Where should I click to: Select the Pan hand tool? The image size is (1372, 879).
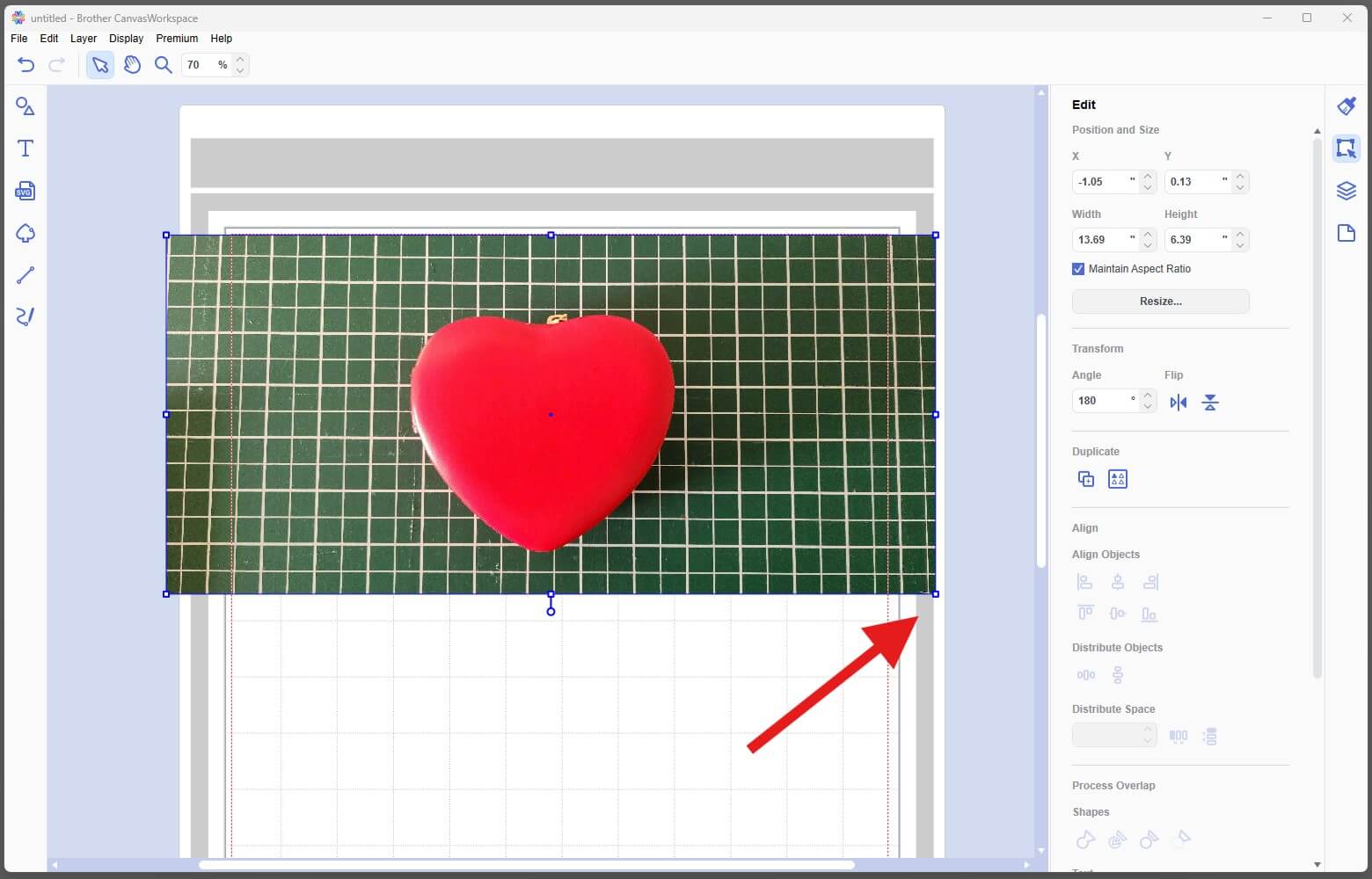(132, 64)
